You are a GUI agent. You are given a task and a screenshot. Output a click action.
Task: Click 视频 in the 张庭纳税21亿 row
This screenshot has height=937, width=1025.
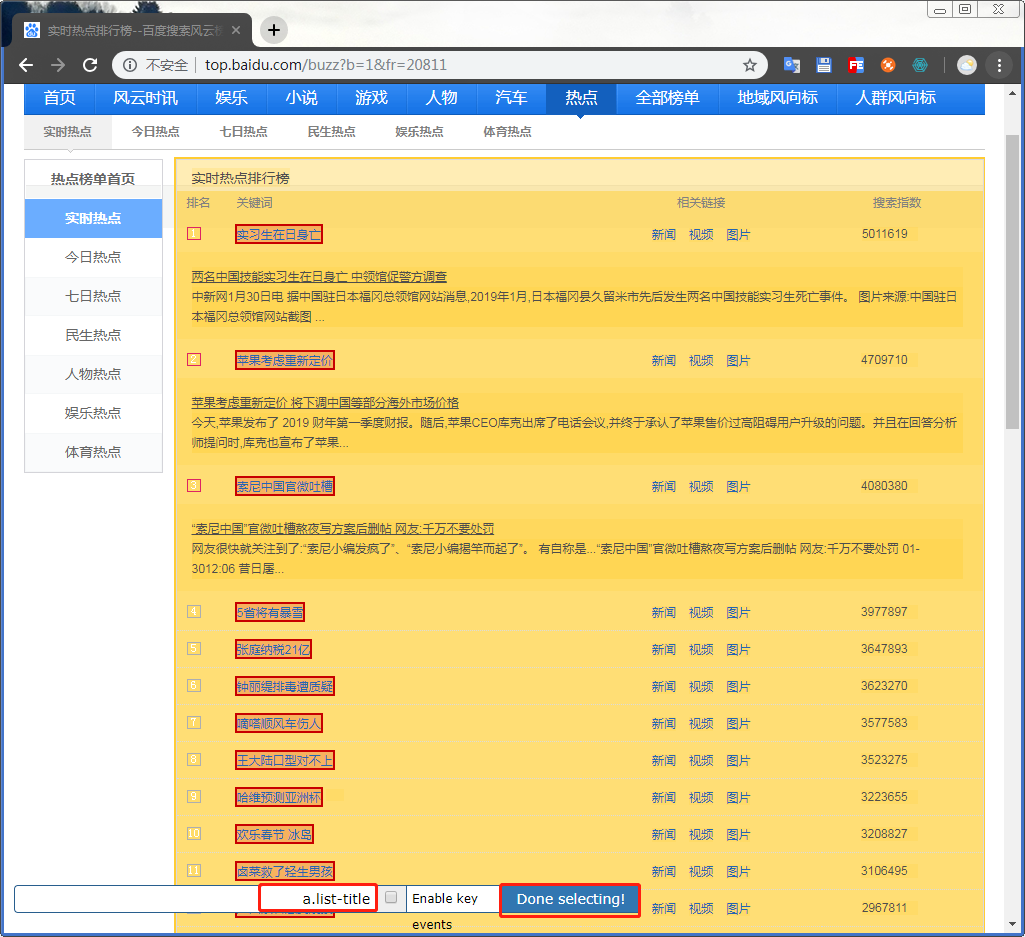click(701, 650)
